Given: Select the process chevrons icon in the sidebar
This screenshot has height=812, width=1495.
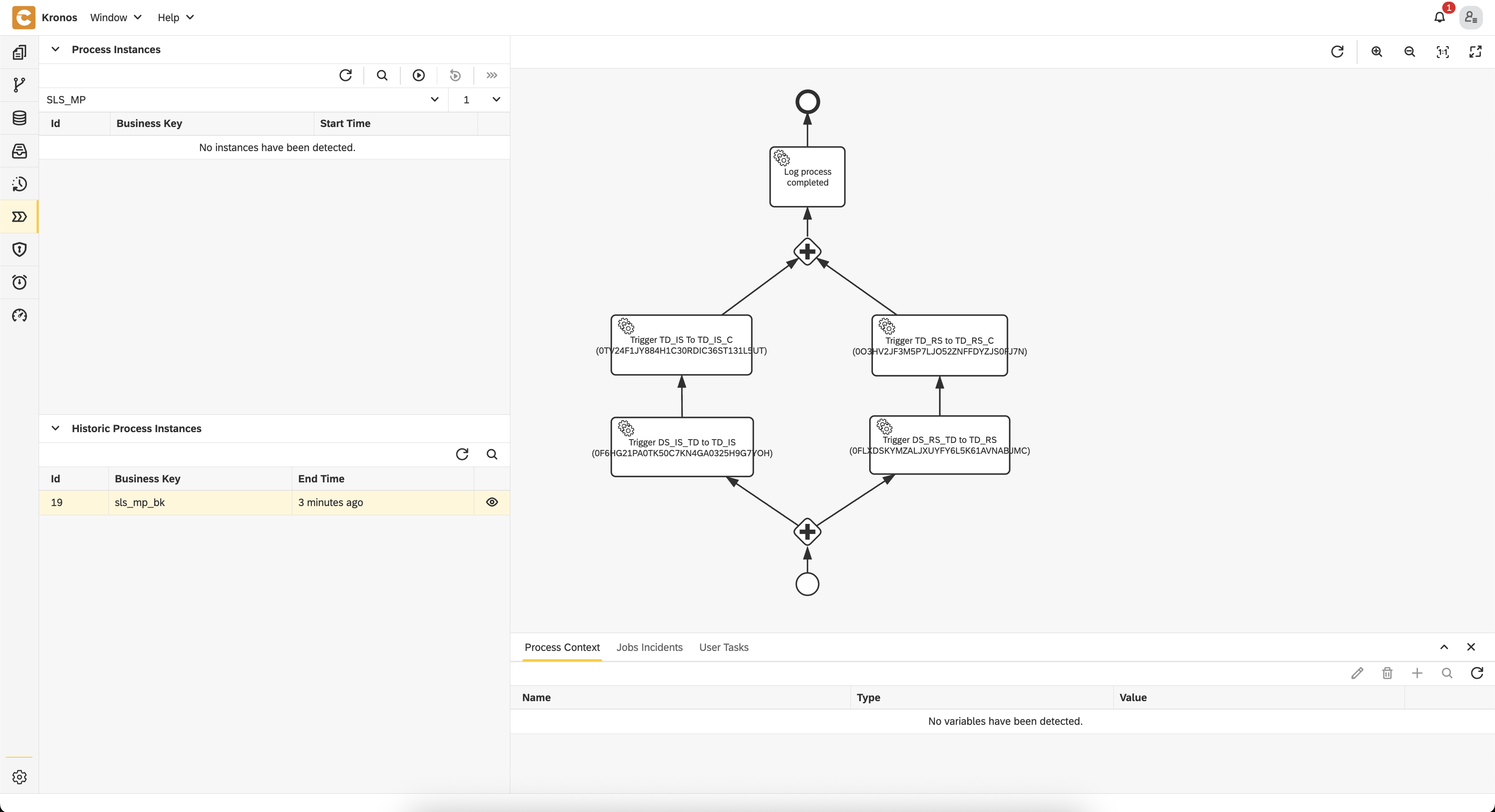Looking at the screenshot, I should click(x=19, y=216).
